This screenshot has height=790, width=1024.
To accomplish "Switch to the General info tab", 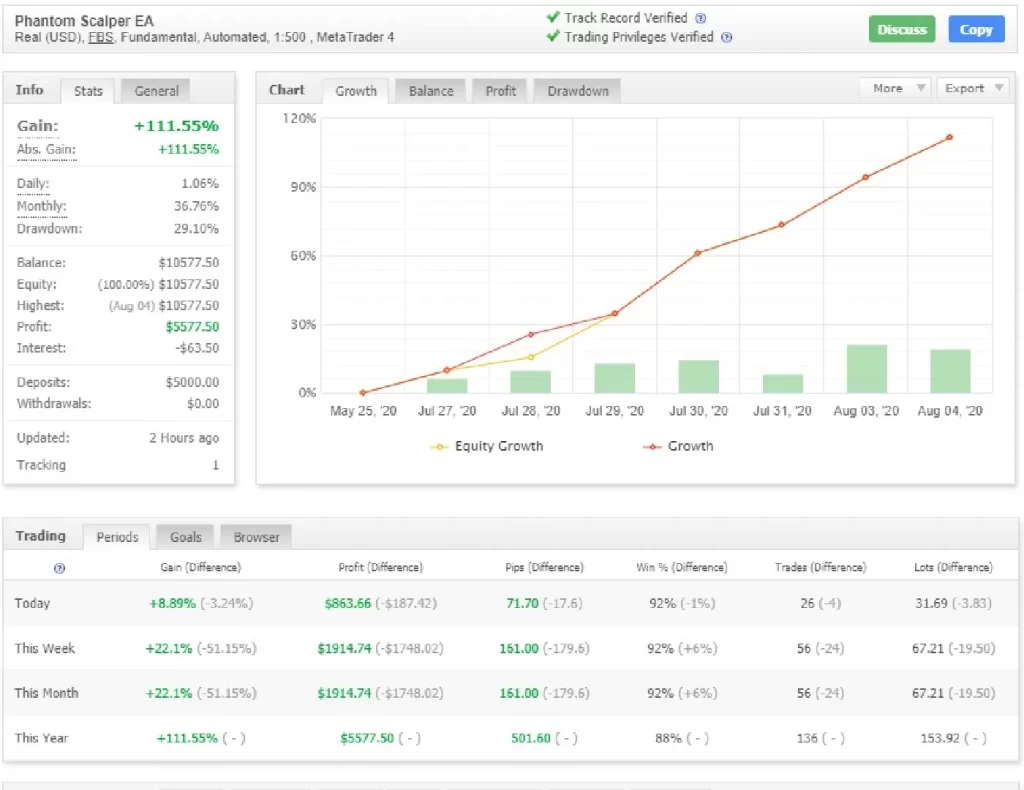I will 156,91.
